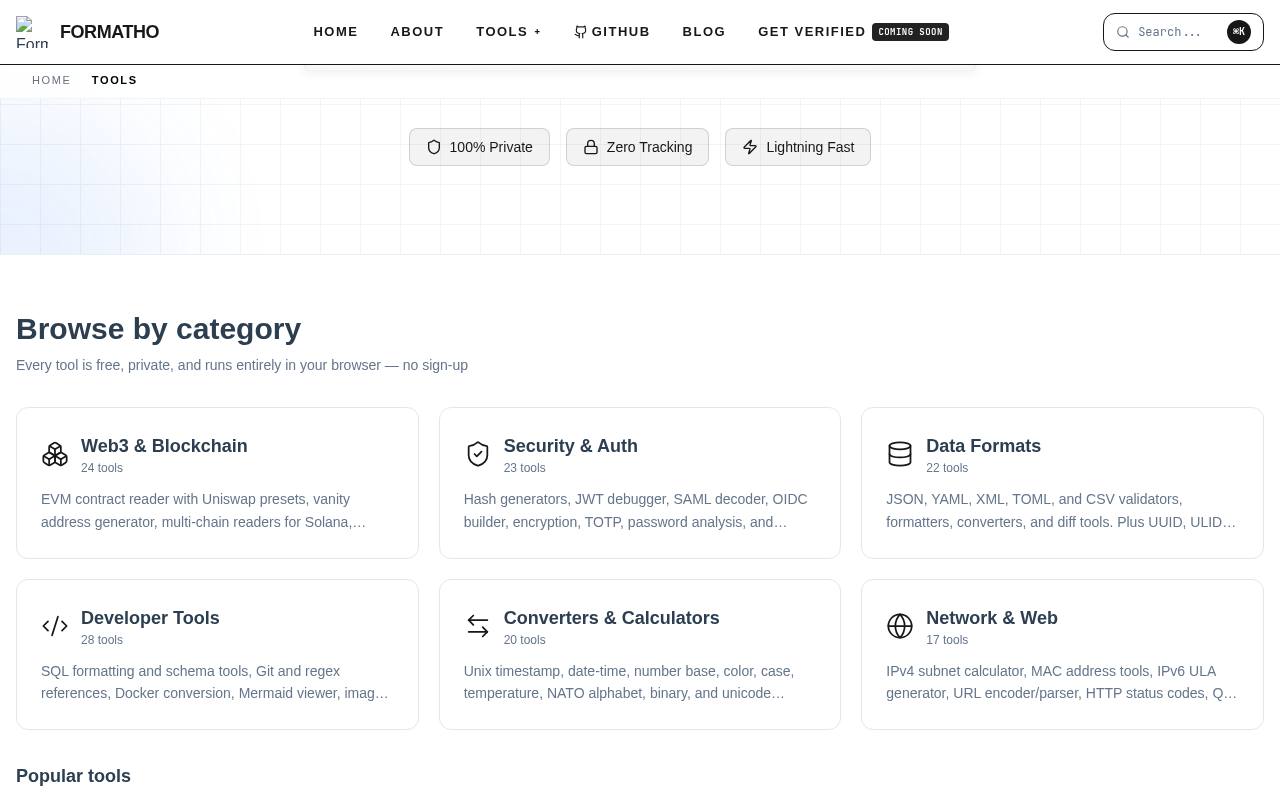Click the "22 tools" count text
1280x800 pixels.
pyautogui.click(x=947, y=468)
